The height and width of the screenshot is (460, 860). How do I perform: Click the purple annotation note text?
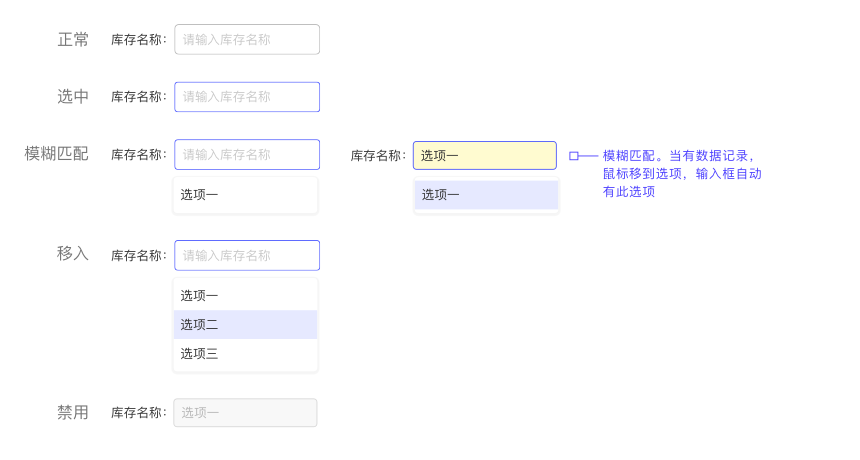point(682,174)
